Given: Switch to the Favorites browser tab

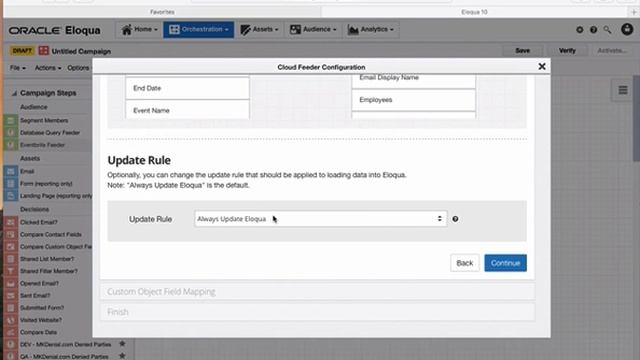Looking at the screenshot, I should pos(162,12).
